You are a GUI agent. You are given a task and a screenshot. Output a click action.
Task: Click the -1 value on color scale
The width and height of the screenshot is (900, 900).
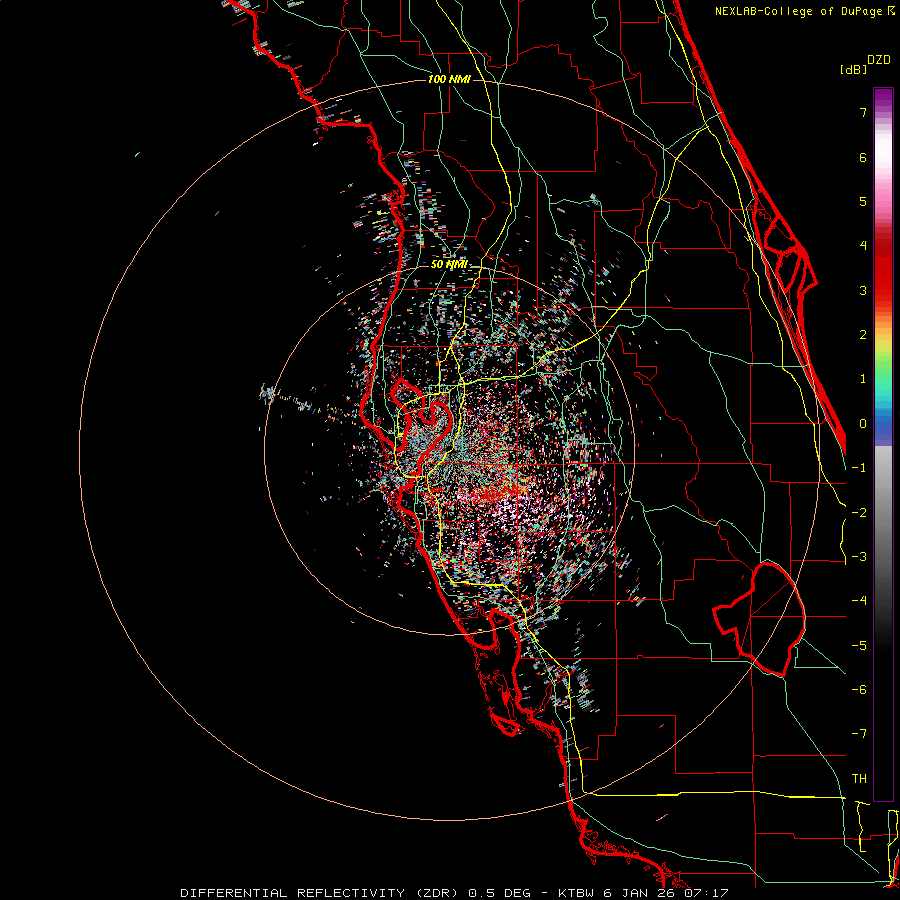(859, 468)
